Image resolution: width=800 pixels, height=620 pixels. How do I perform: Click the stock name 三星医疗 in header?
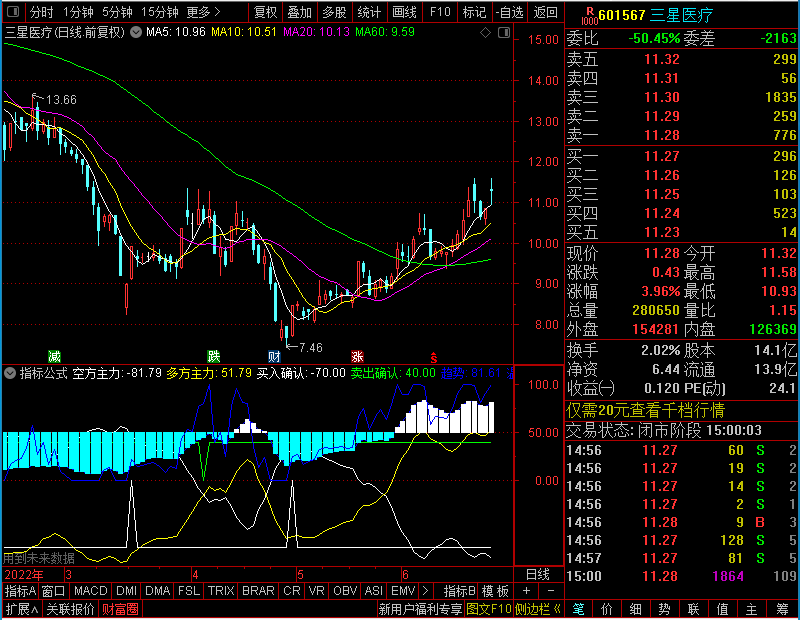(682, 15)
